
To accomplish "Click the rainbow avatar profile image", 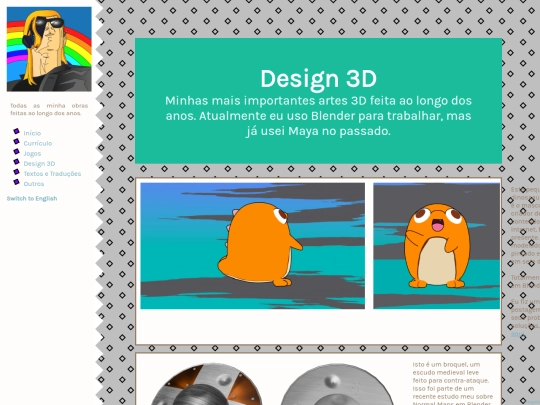I will (49, 49).
